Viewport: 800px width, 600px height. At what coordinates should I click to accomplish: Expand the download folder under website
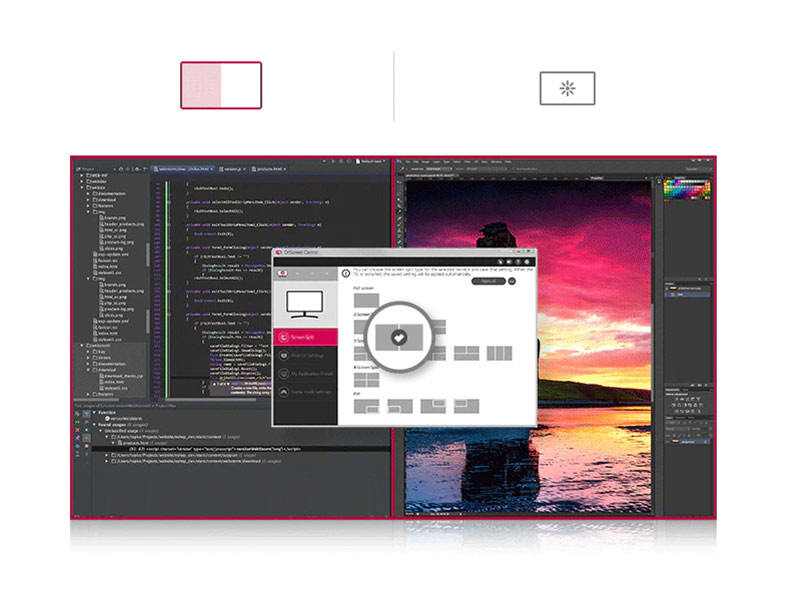[x=88, y=199]
